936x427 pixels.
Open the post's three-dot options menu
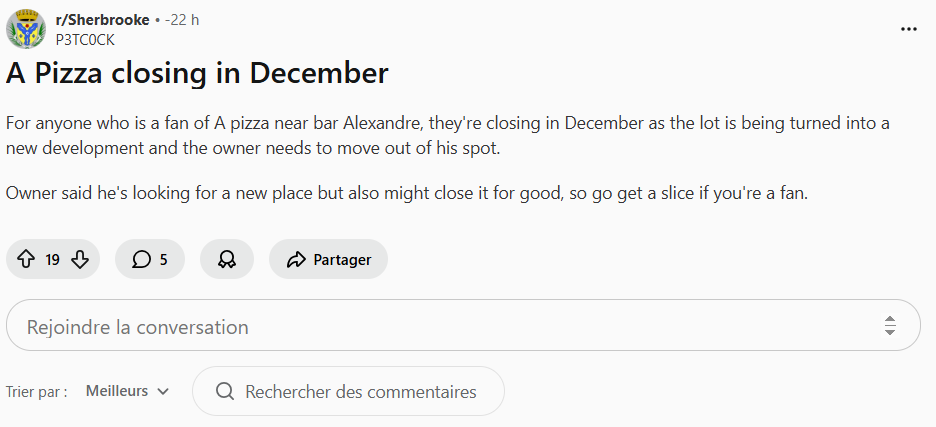coord(908,29)
